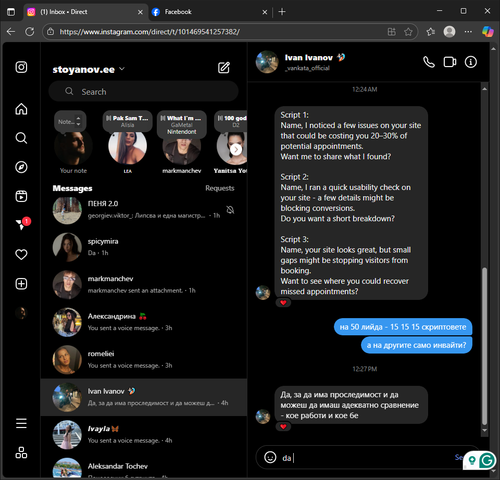The image size is (500, 480).
Task: Open Meta apps grid icon
Action: (21, 452)
